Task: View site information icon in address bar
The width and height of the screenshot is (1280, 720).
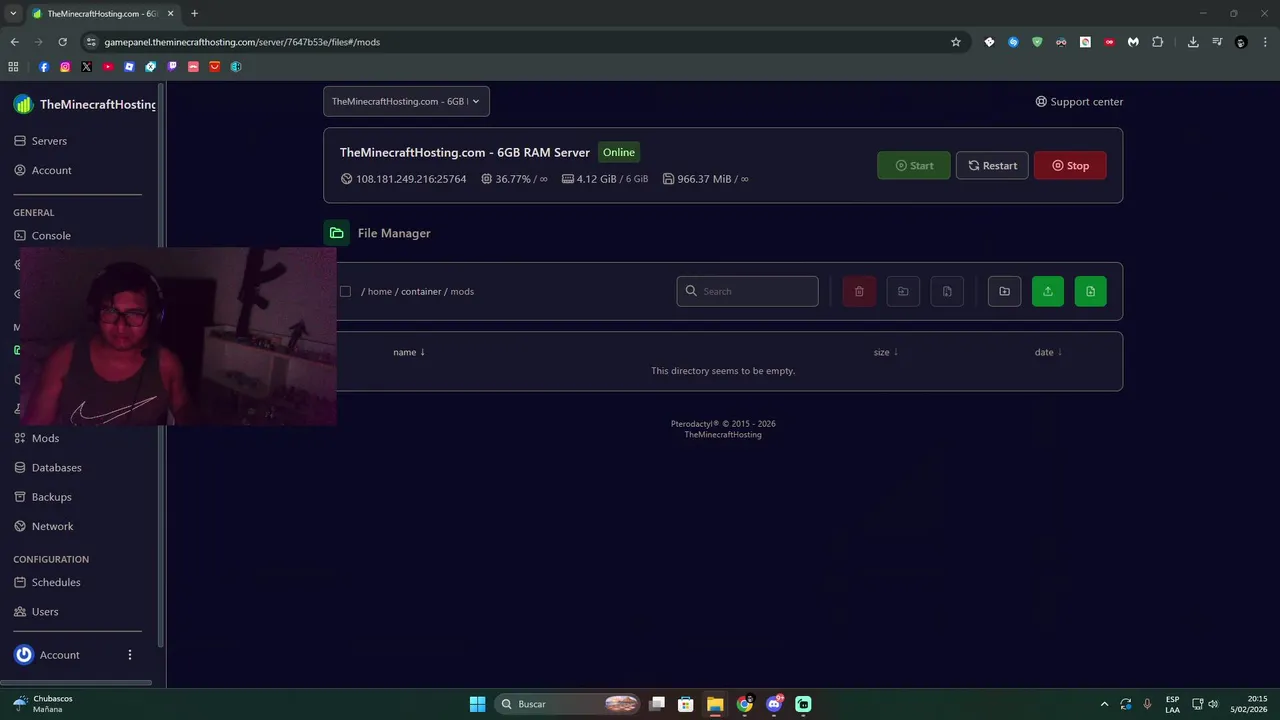Action: (91, 42)
